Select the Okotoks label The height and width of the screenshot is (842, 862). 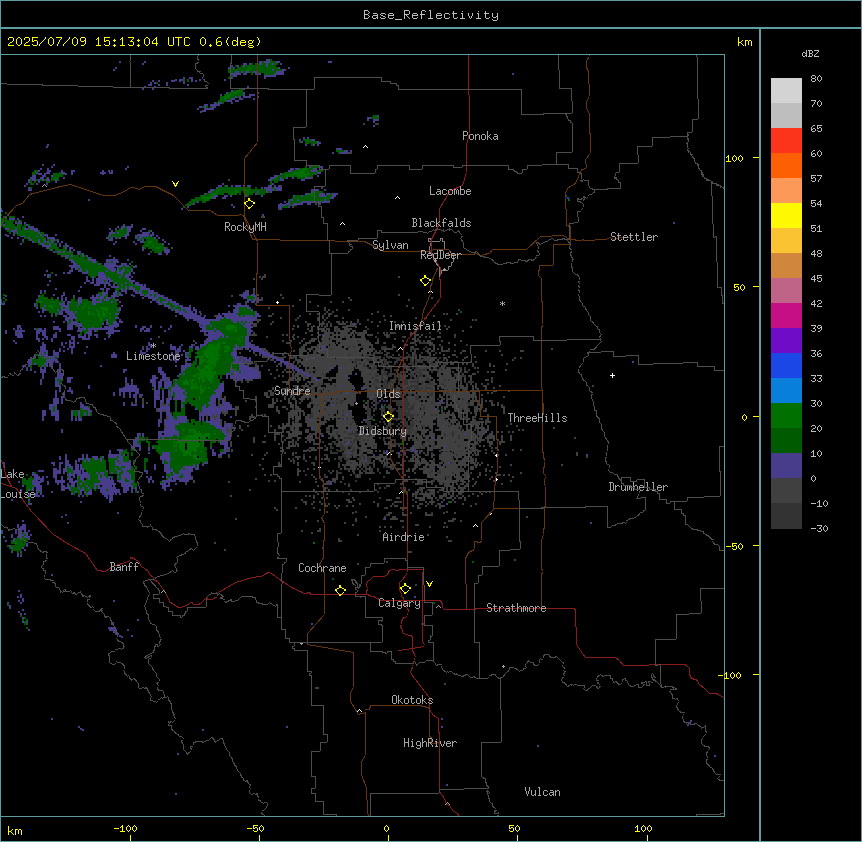[412, 700]
